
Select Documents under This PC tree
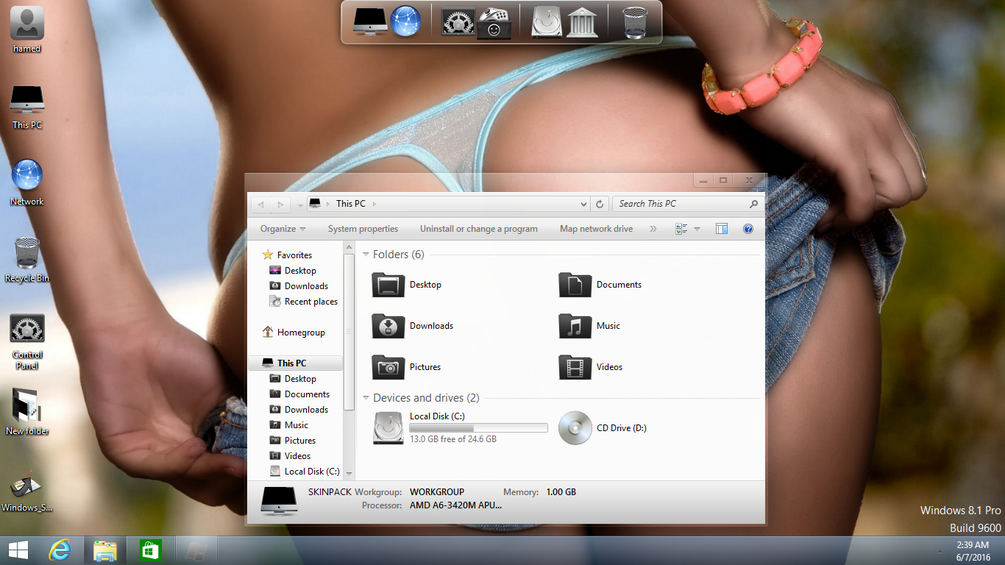point(299,394)
